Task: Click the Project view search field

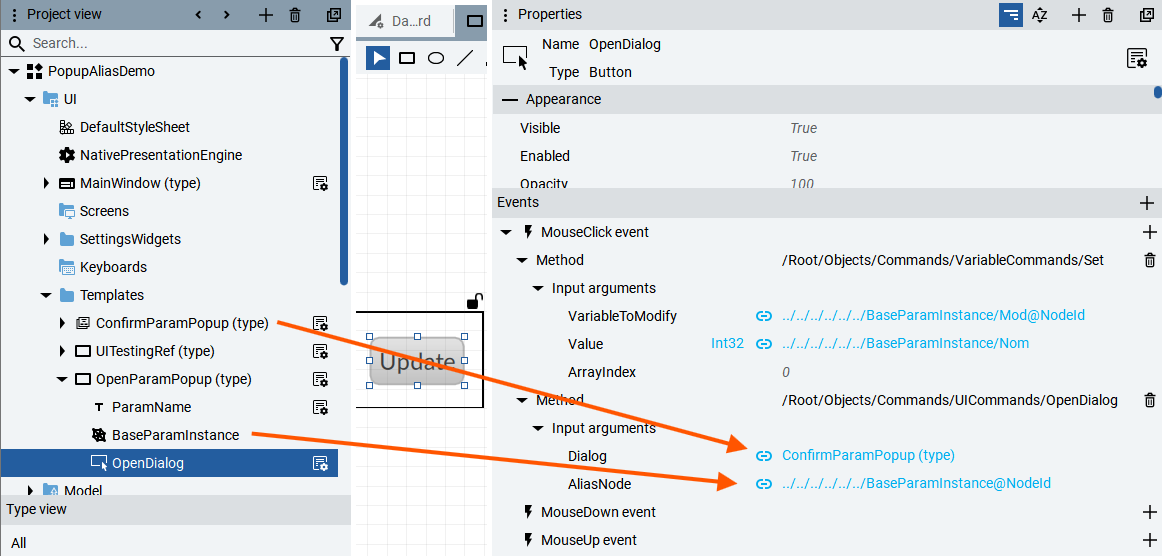Action: tap(178, 44)
